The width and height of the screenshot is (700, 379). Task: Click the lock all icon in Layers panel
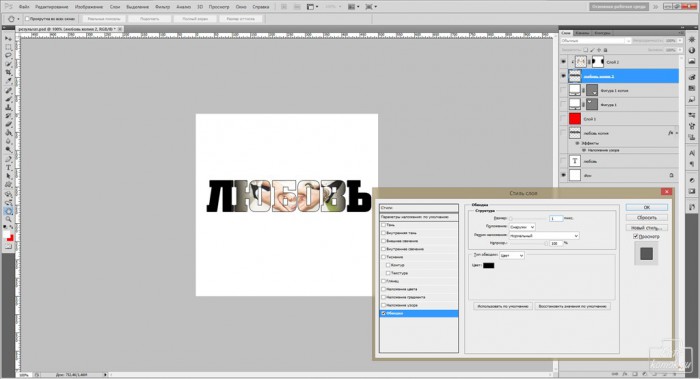pos(605,50)
